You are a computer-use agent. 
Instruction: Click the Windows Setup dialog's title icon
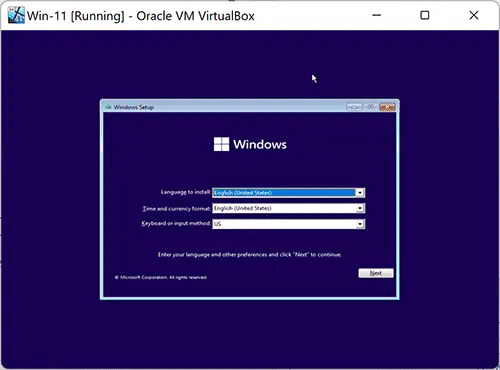108,107
